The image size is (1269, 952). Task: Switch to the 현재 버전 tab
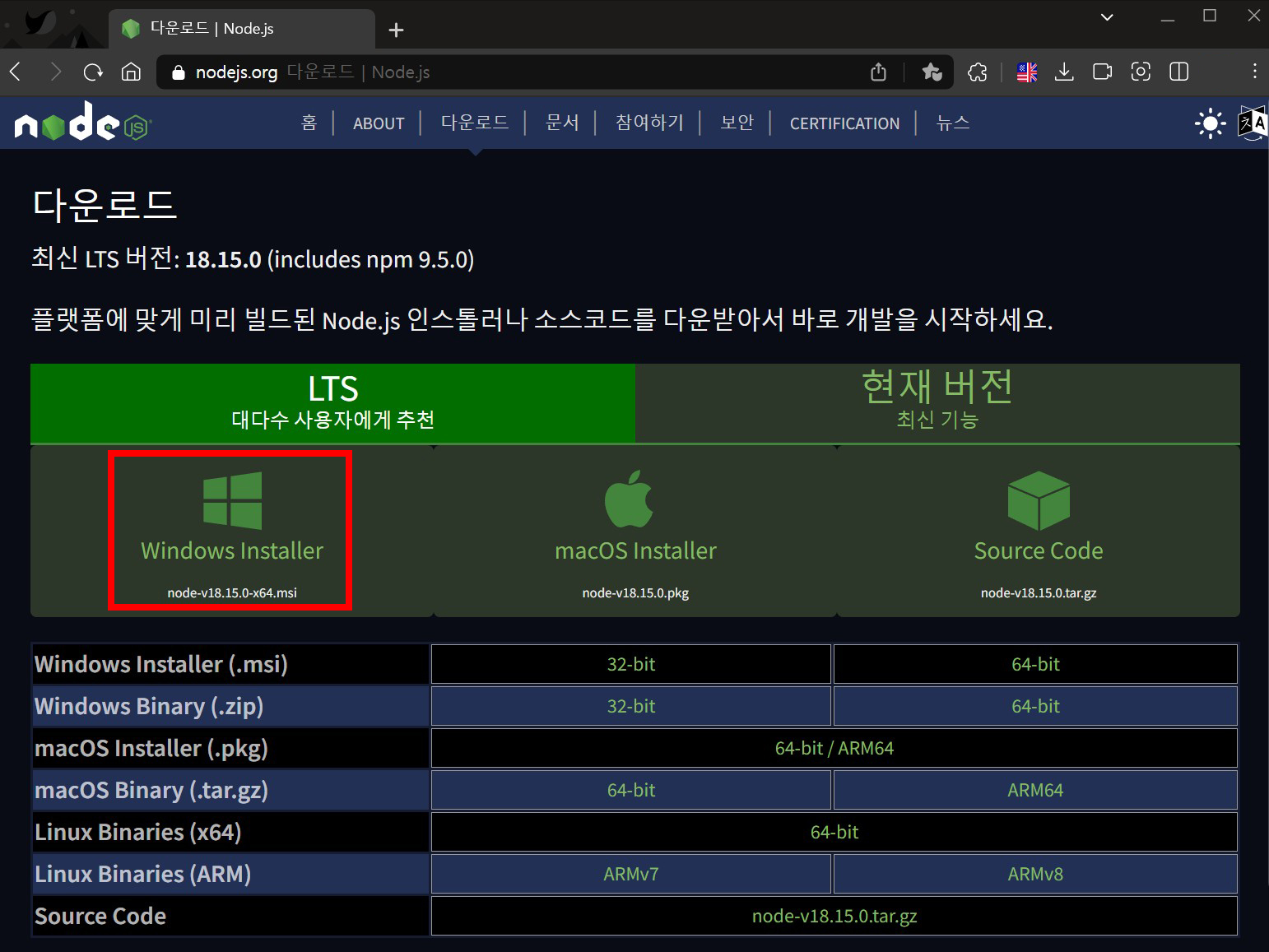click(937, 403)
